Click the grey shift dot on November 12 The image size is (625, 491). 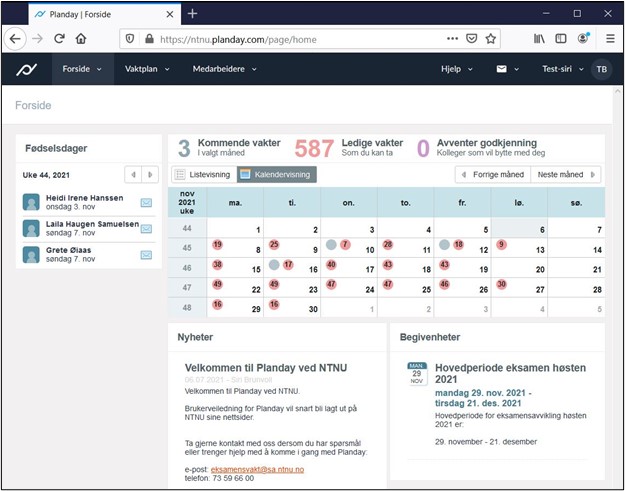(444, 245)
